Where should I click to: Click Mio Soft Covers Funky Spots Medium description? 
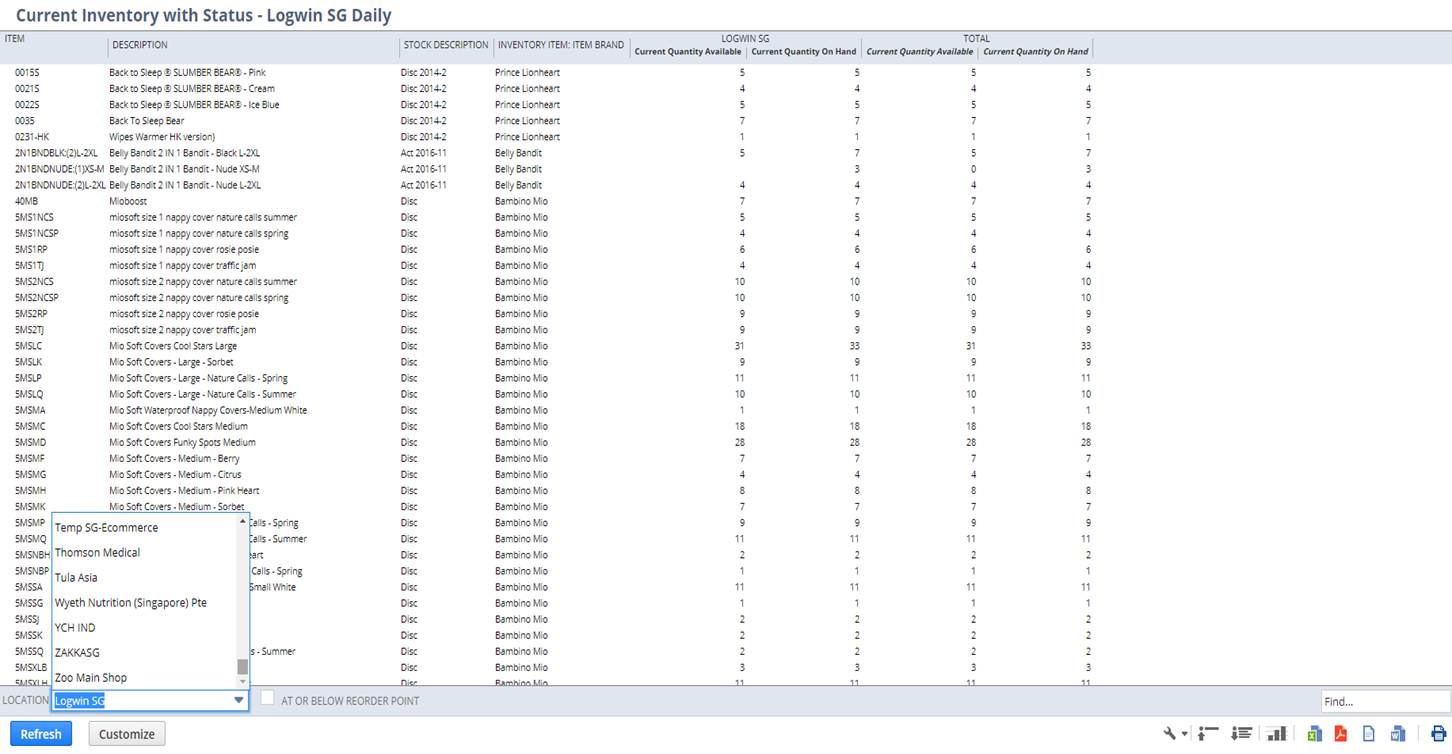coord(183,442)
